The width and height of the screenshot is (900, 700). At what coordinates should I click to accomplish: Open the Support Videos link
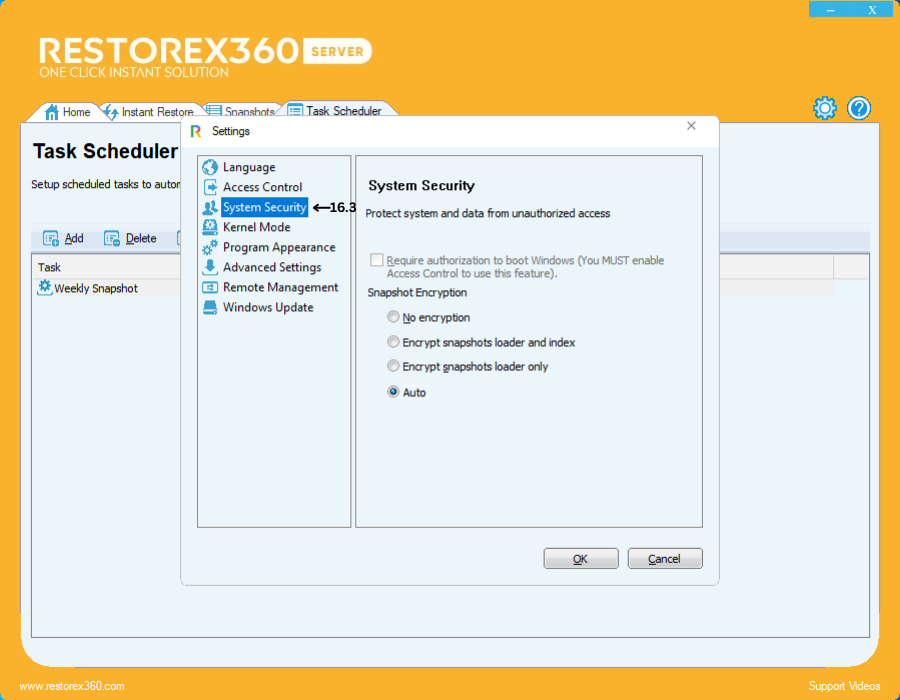(x=844, y=686)
